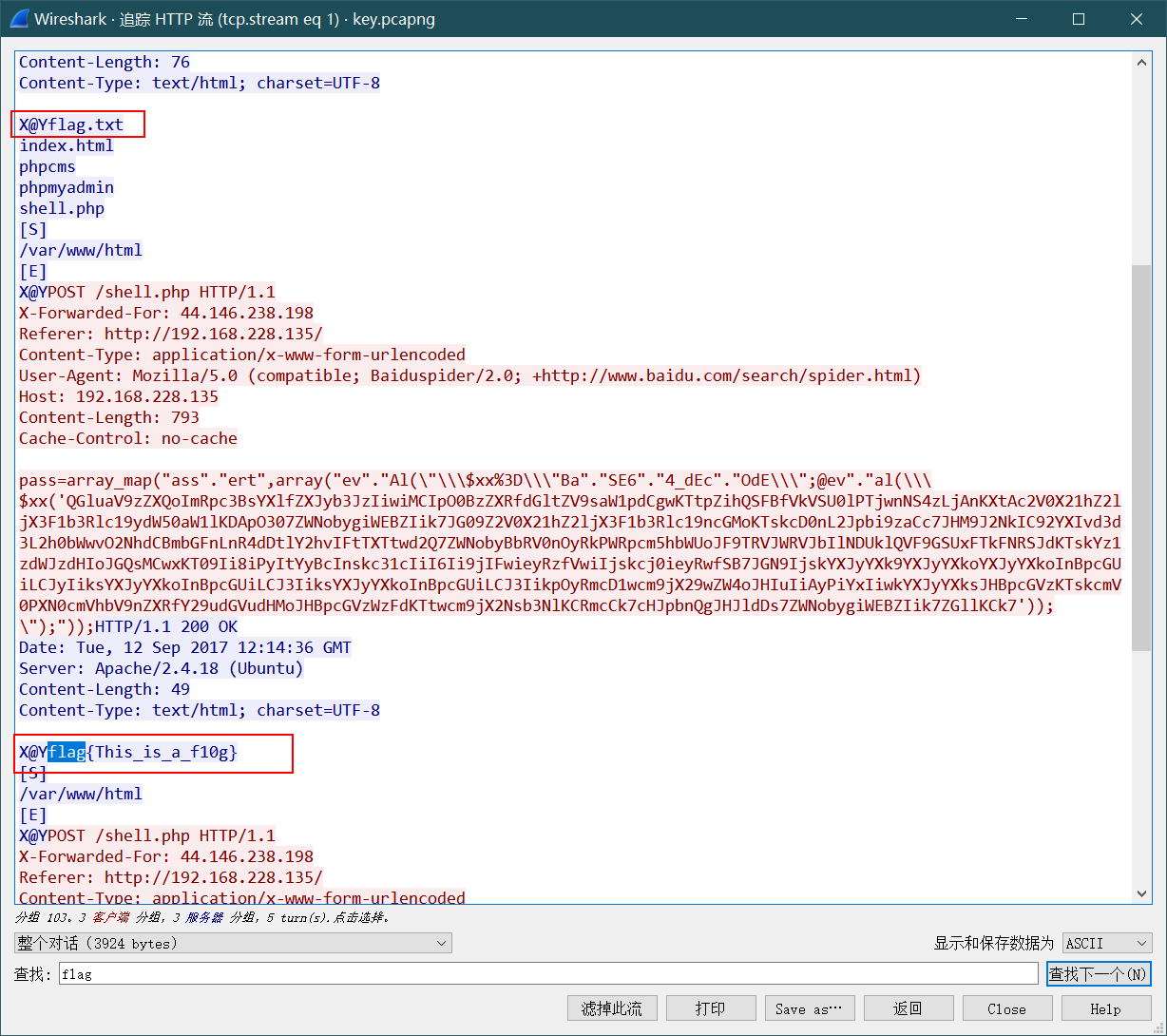Viewport: 1167px width, 1036px height.
Task: Click the find text field containing flag
Action: coord(548,974)
